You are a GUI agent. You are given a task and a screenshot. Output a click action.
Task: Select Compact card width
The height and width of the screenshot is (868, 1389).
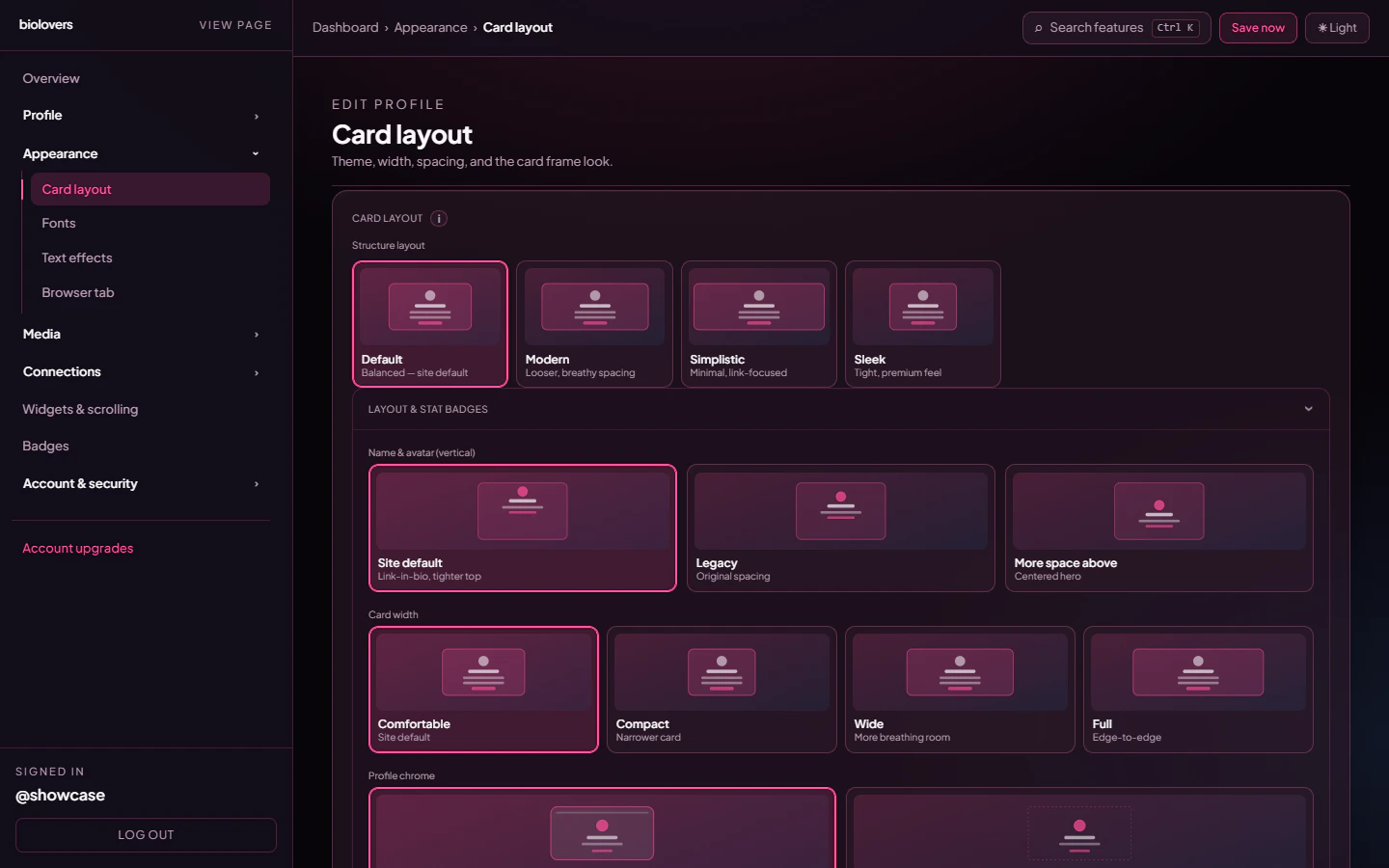coord(722,690)
